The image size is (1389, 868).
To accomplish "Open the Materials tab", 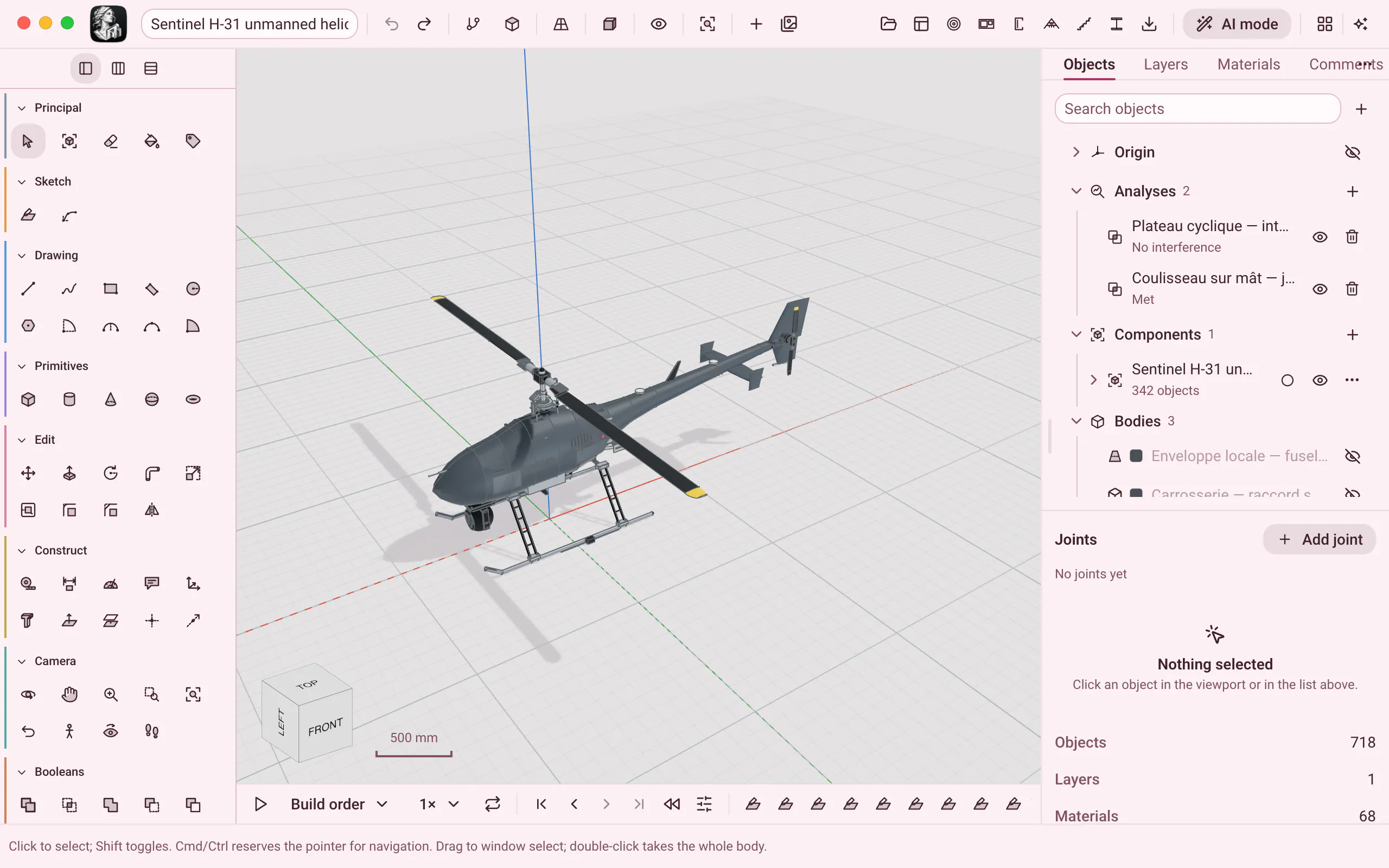I will pyautogui.click(x=1248, y=65).
